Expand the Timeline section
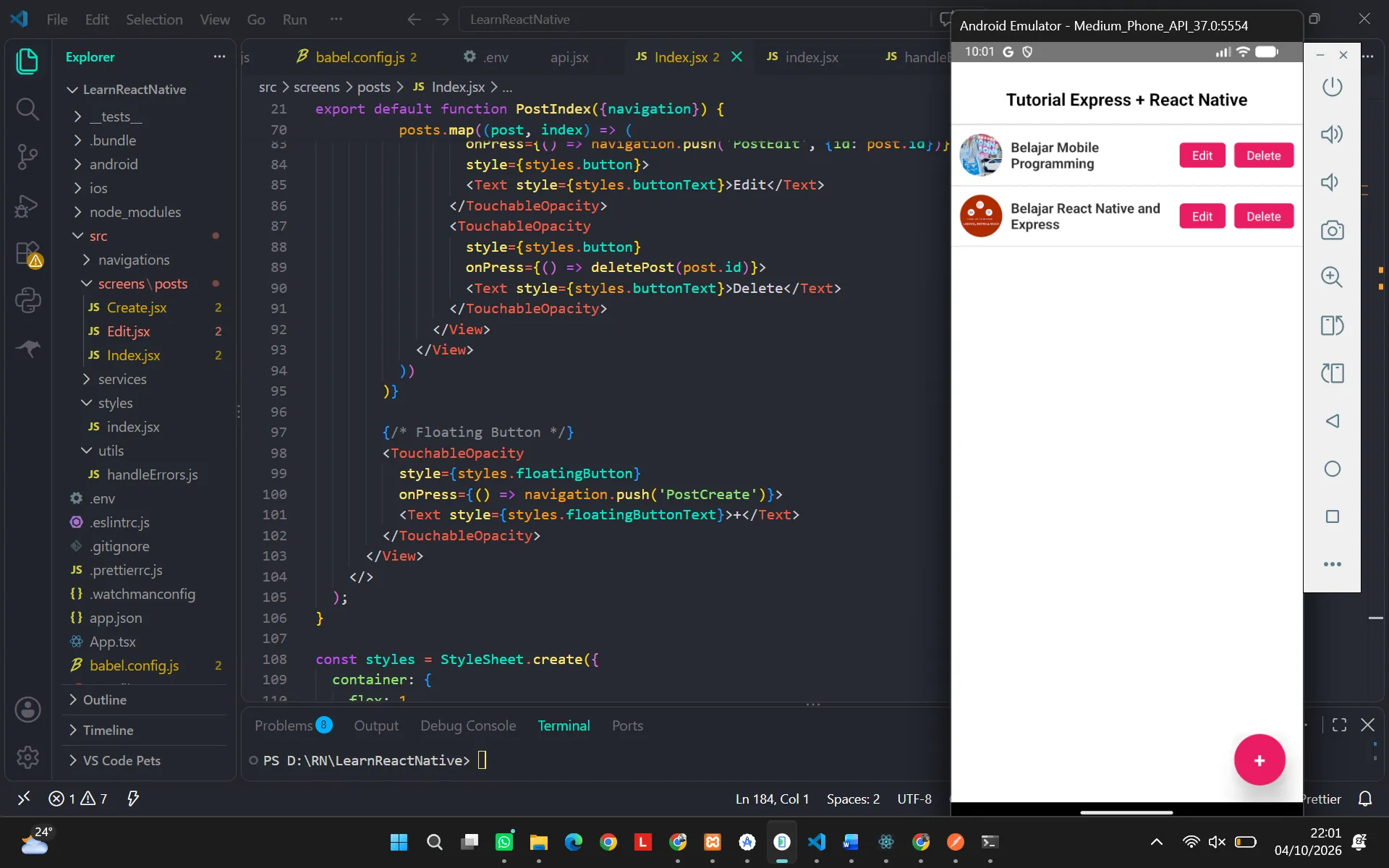The image size is (1389, 868). (x=108, y=730)
